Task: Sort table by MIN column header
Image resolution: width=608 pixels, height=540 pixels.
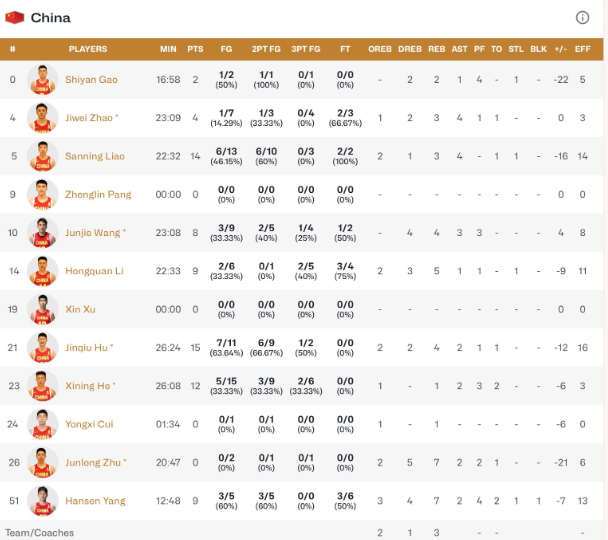Action: pos(168,49)
